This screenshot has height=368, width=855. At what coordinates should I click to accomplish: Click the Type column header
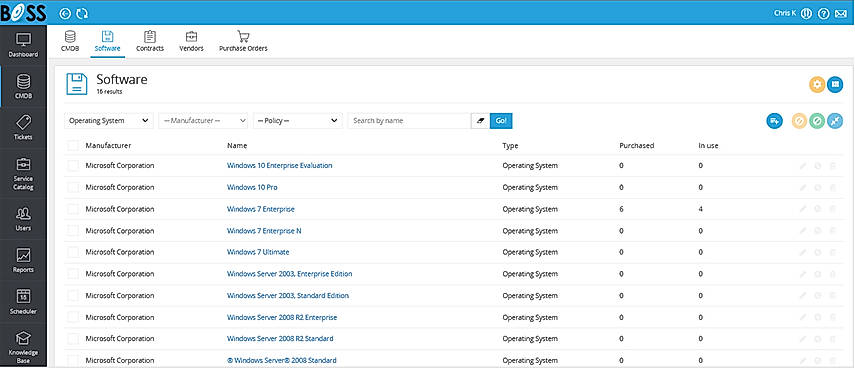tap(510, 146)
